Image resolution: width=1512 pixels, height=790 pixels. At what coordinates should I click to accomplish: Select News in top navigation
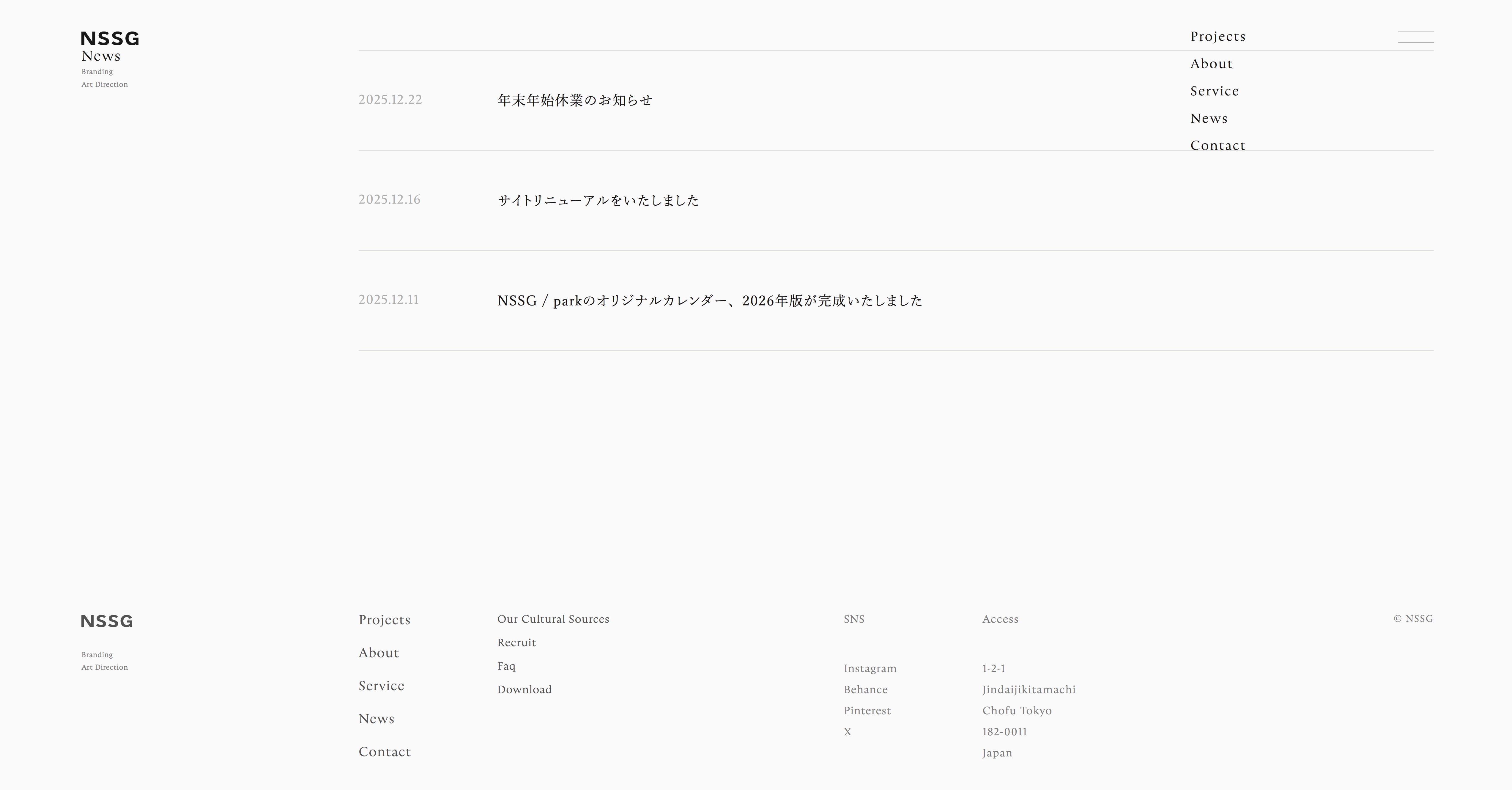pos(1209,119)
